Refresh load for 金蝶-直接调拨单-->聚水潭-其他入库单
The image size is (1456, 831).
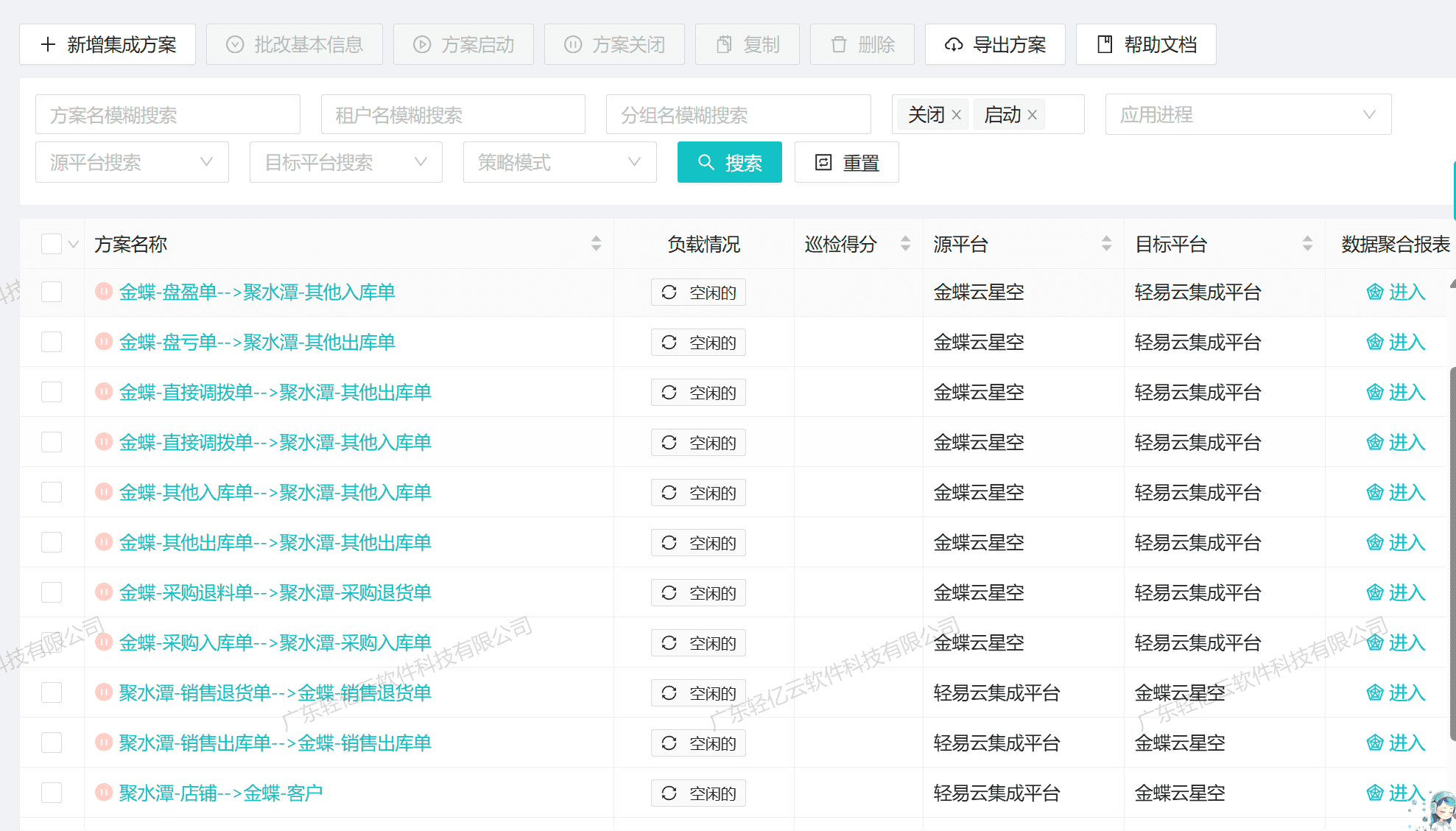tap(698, 443)
